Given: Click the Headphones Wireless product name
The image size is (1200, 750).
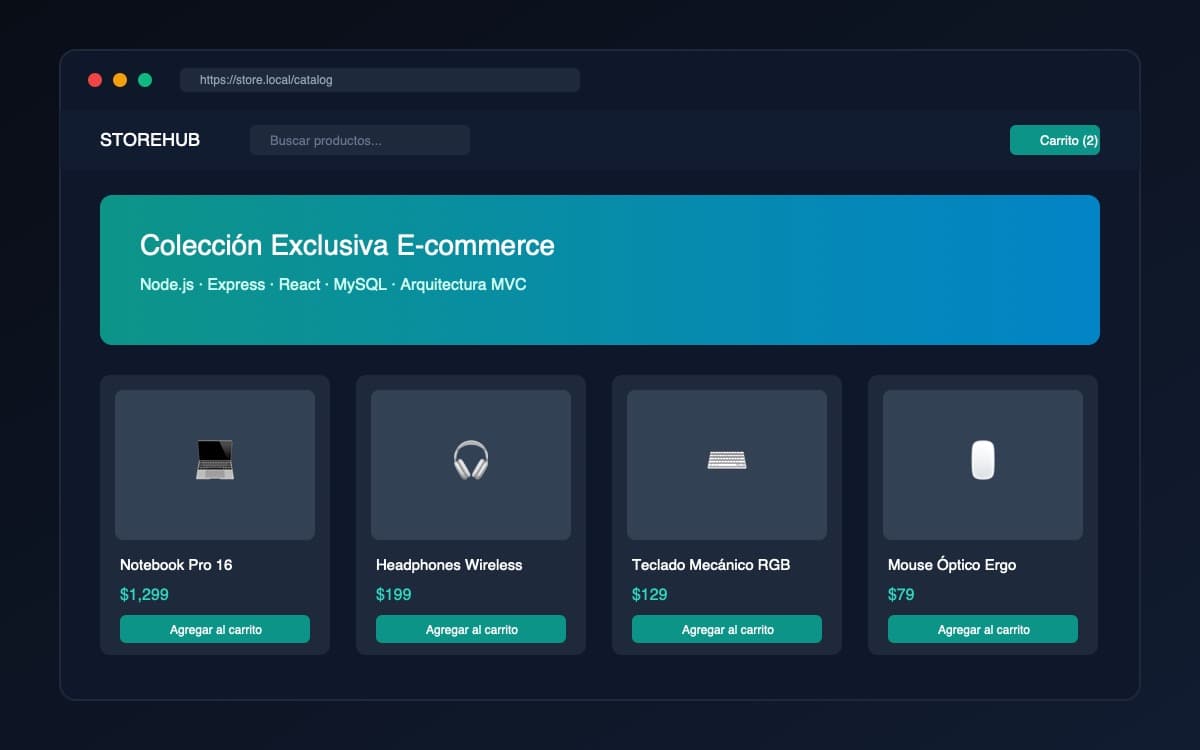Looking at the screenshot, I should click(x=449, y=565).
